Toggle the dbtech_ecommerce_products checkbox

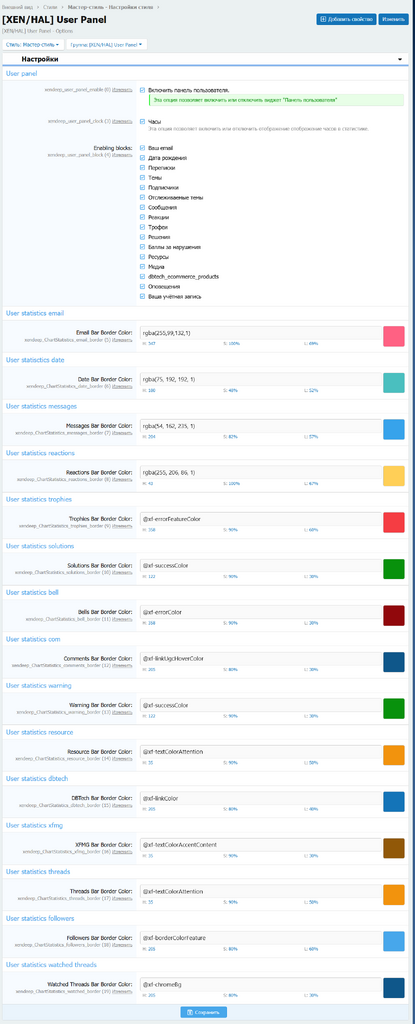pyautogui.click(x=143, y=277)
